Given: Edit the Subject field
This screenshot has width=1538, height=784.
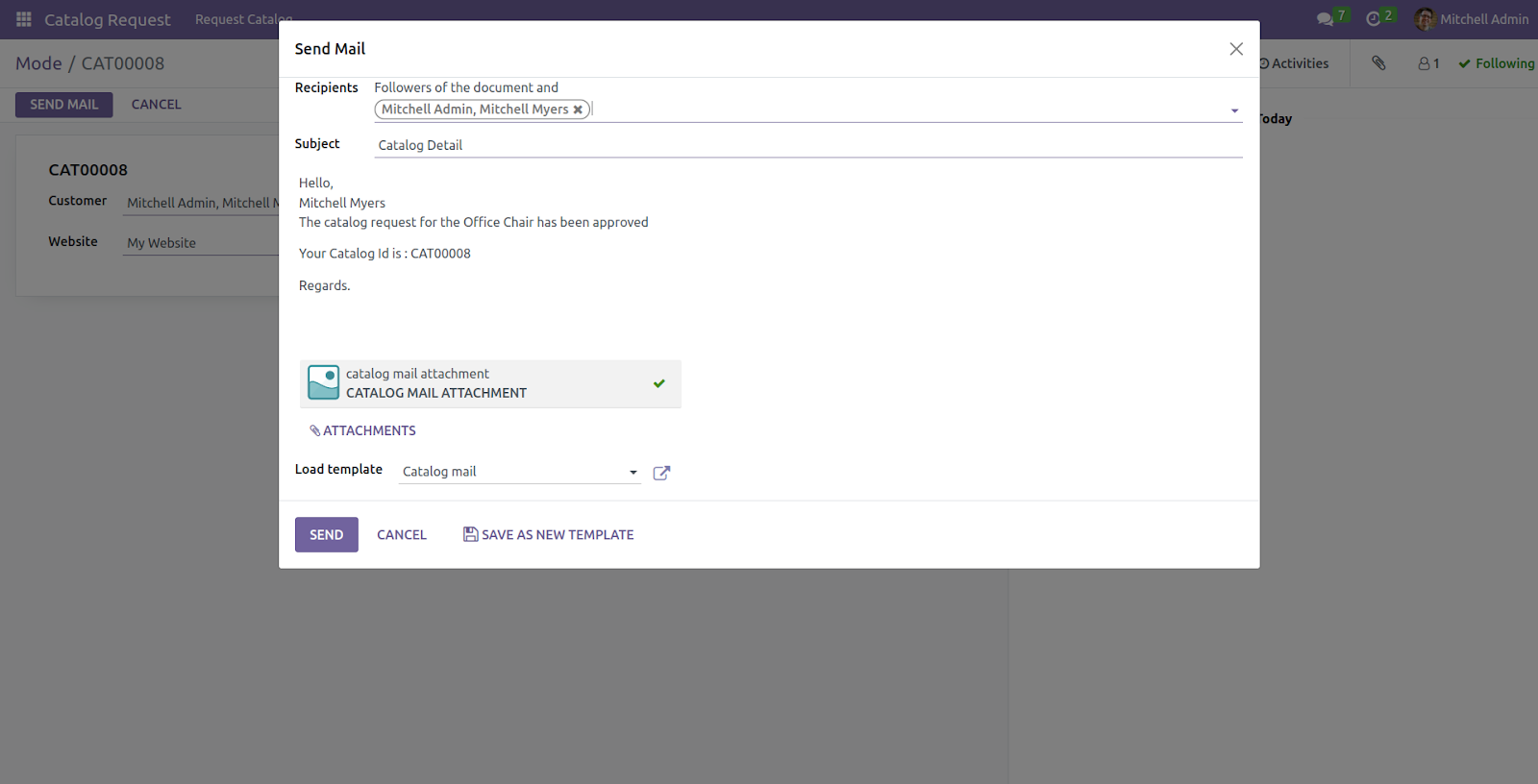Looking at the screenshot, I should point(808,145).
